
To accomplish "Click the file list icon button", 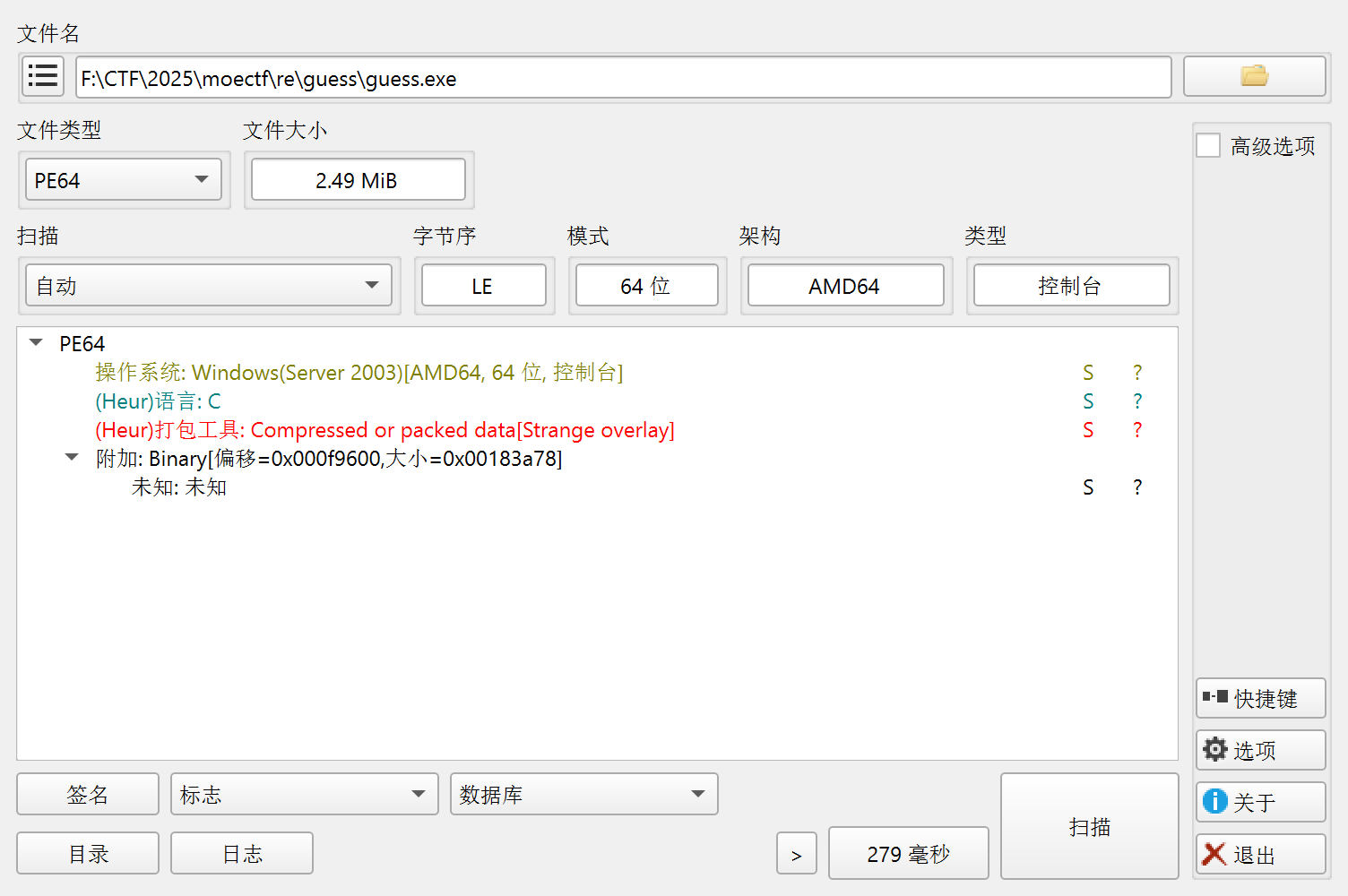I will [x=42, y=76].
